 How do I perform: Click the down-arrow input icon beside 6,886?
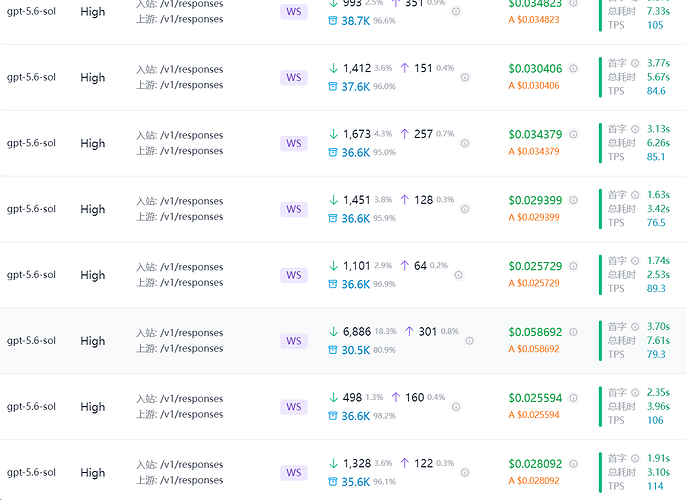point(333,332)
